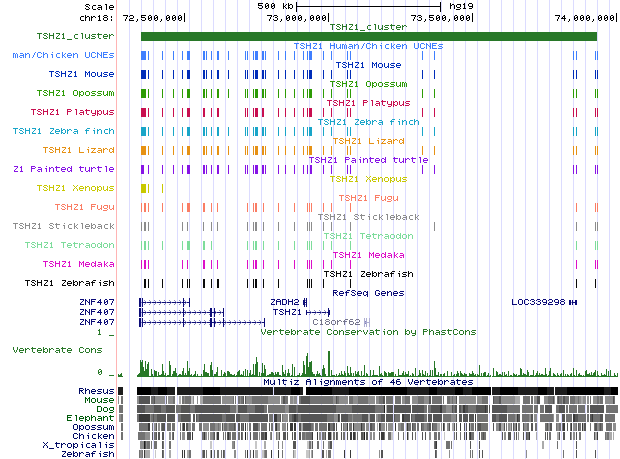This screenshot has width=620, height=459.
Task: Select the Rhesus alignment row label
Action: [95, 390]
